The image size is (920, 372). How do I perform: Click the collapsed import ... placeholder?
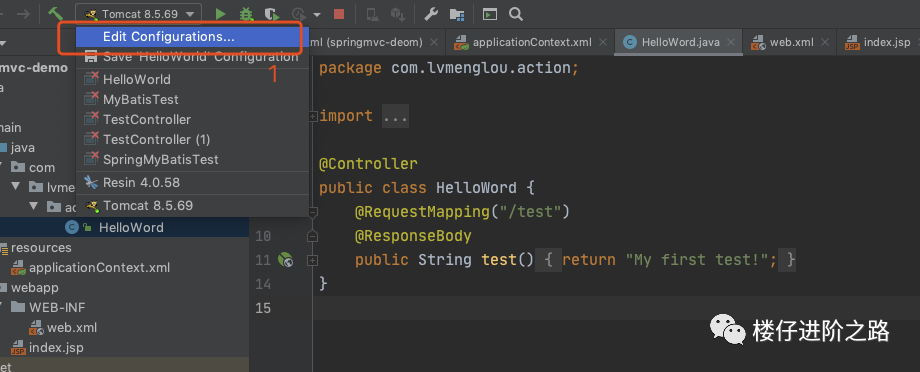395,116
